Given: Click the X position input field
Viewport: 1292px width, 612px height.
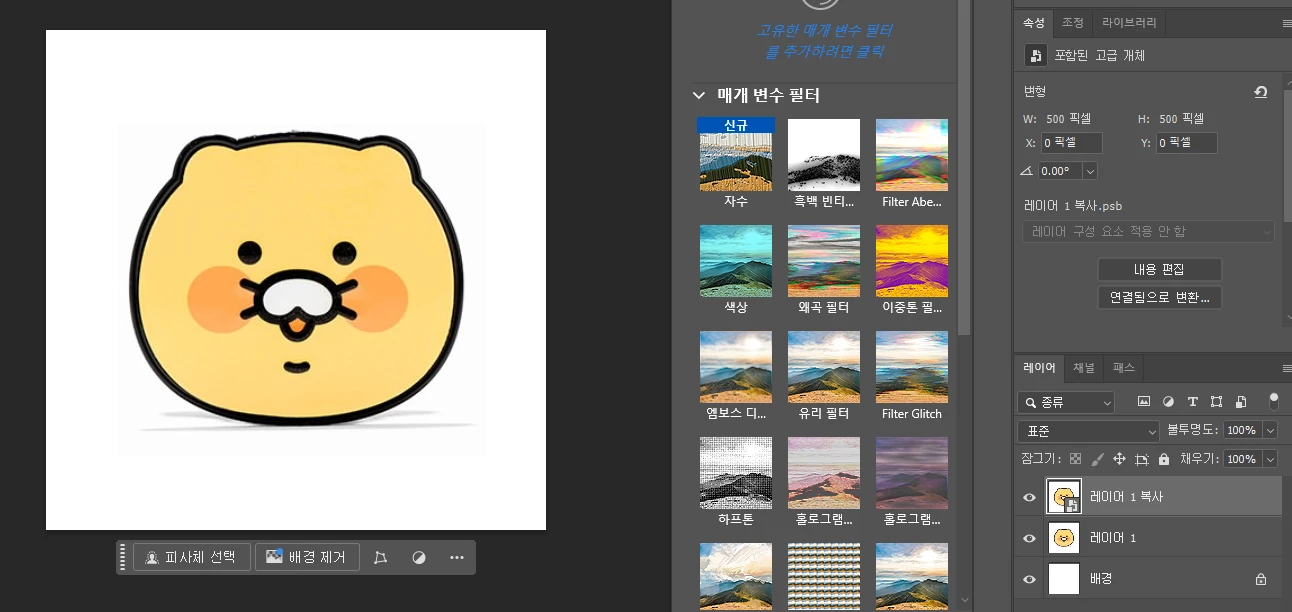Looking at the screenshot, I should click(x=1071, y=143).
